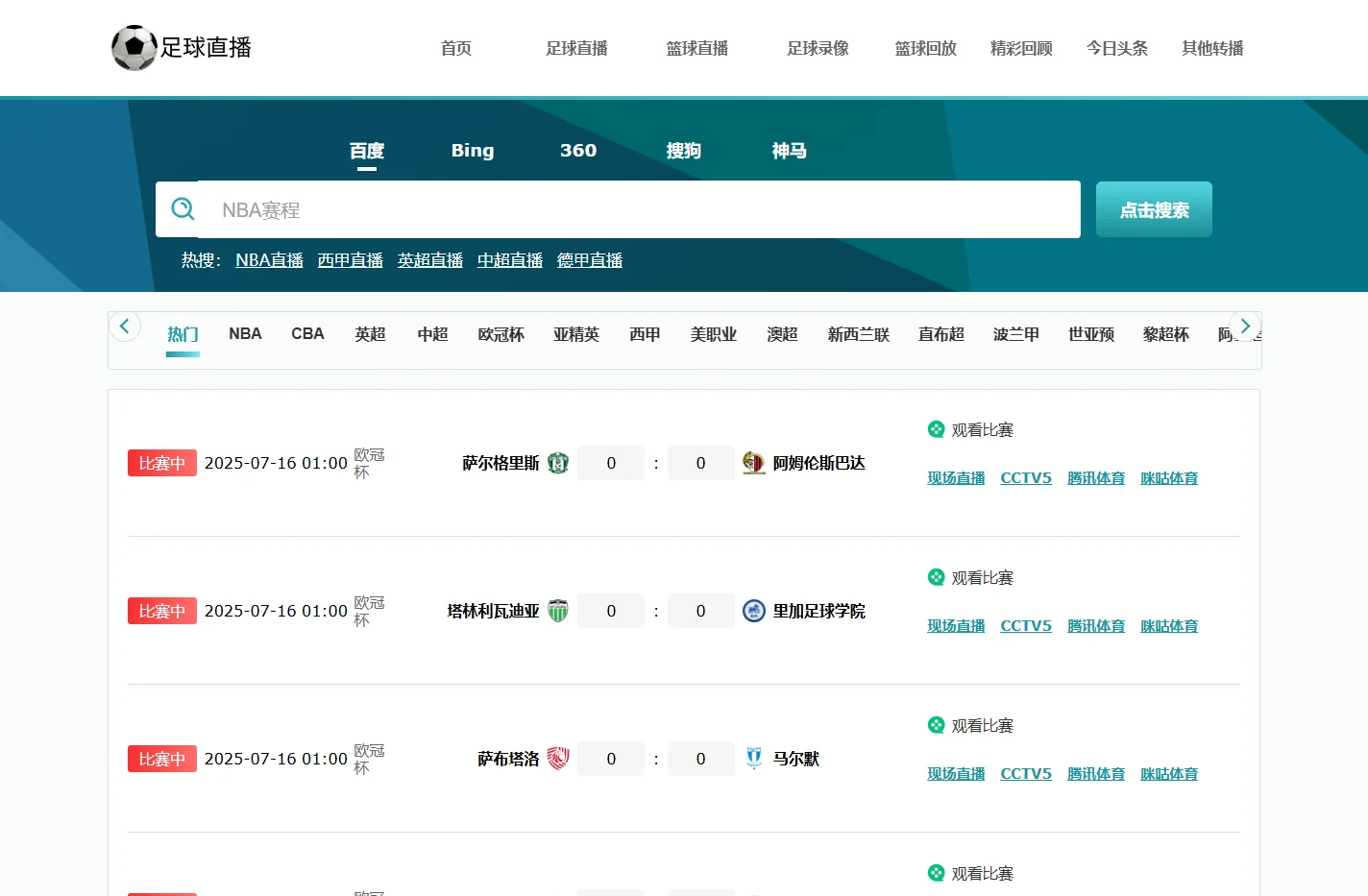Click 塔林利瓦迪亚 team crest

558,611
